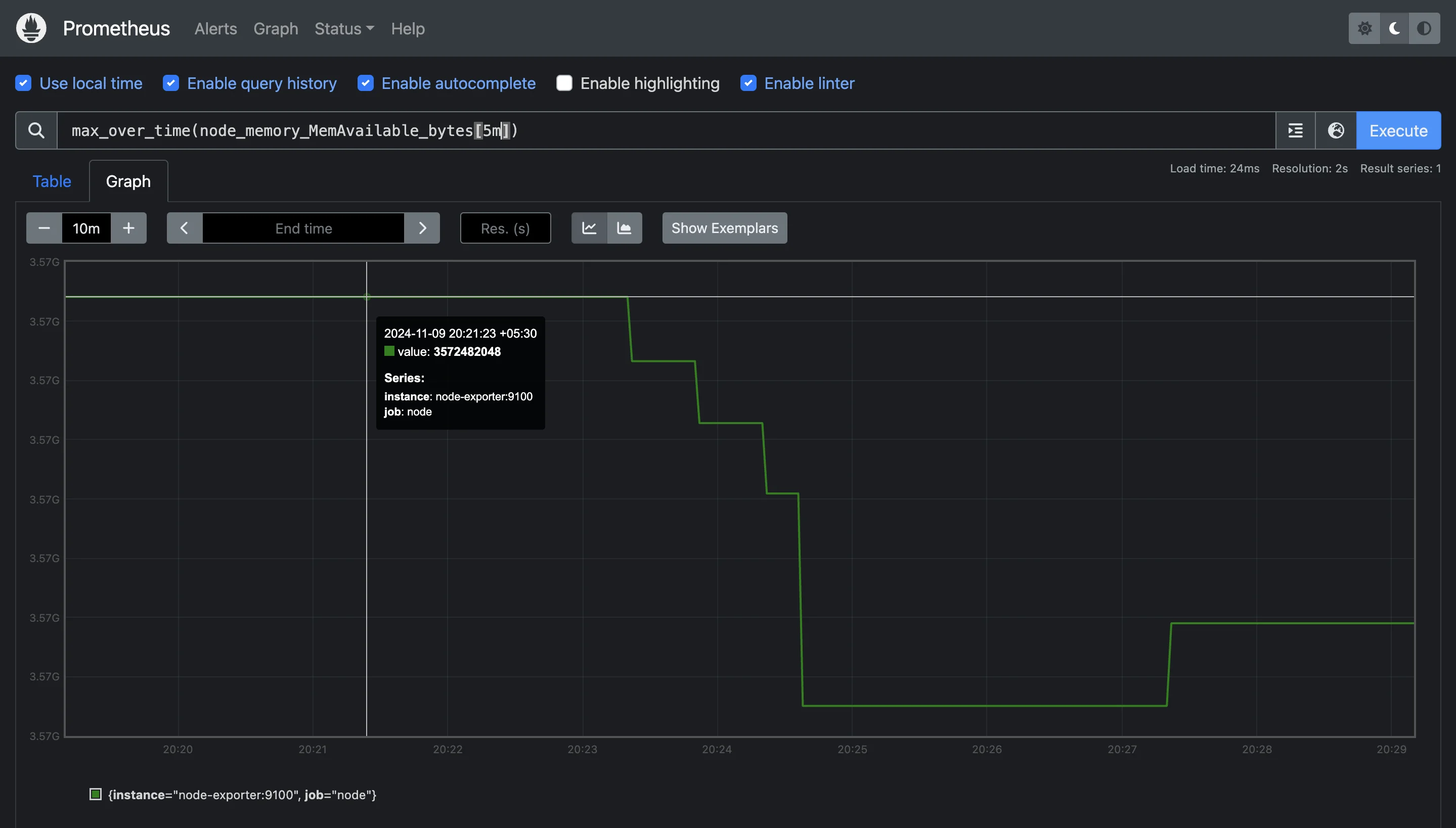Click the moon/theme toggle icon
The width and height of the screenshot is (1456, 828).
(x=1395, y=28)
